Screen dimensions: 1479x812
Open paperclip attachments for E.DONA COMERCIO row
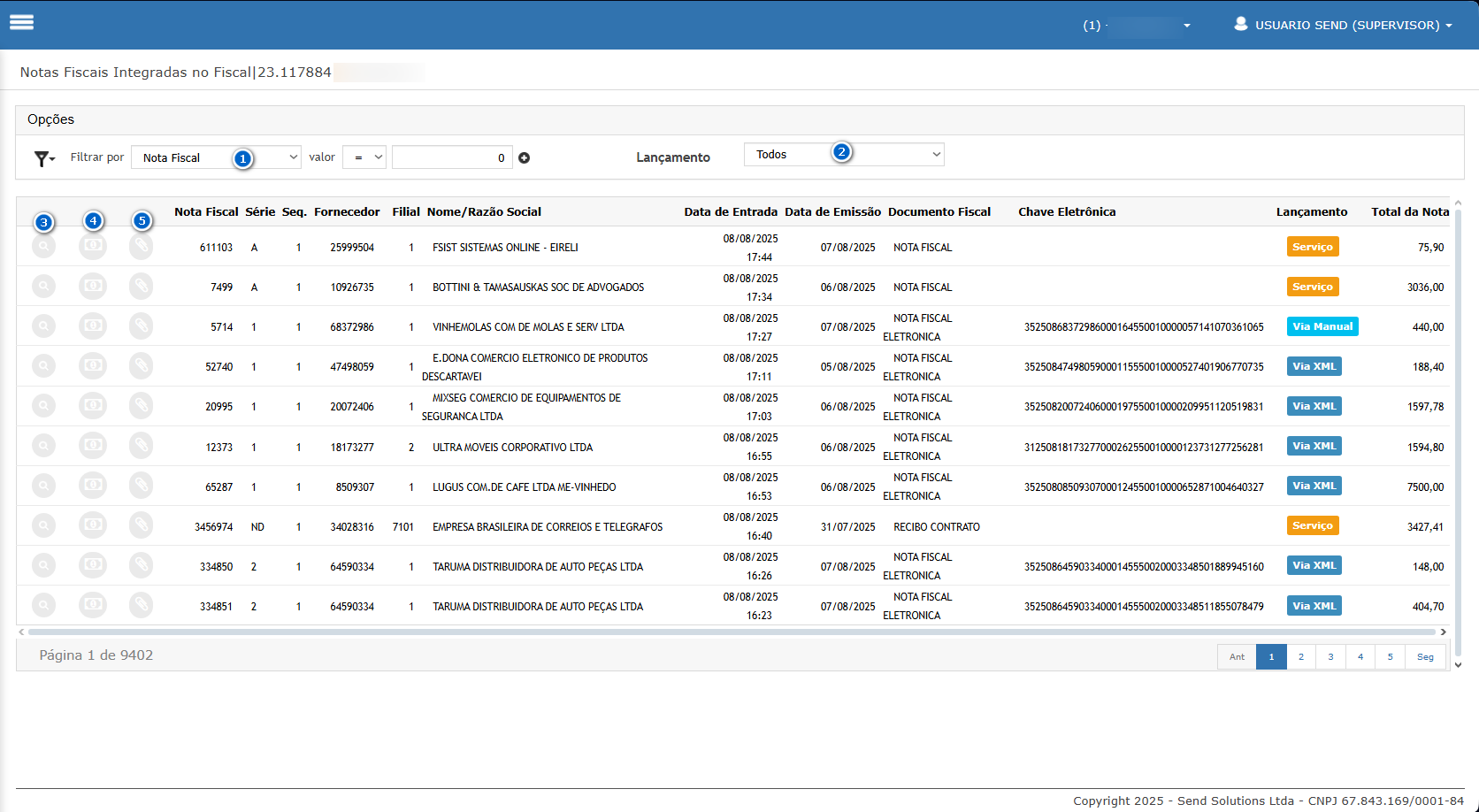pos(141,365)
